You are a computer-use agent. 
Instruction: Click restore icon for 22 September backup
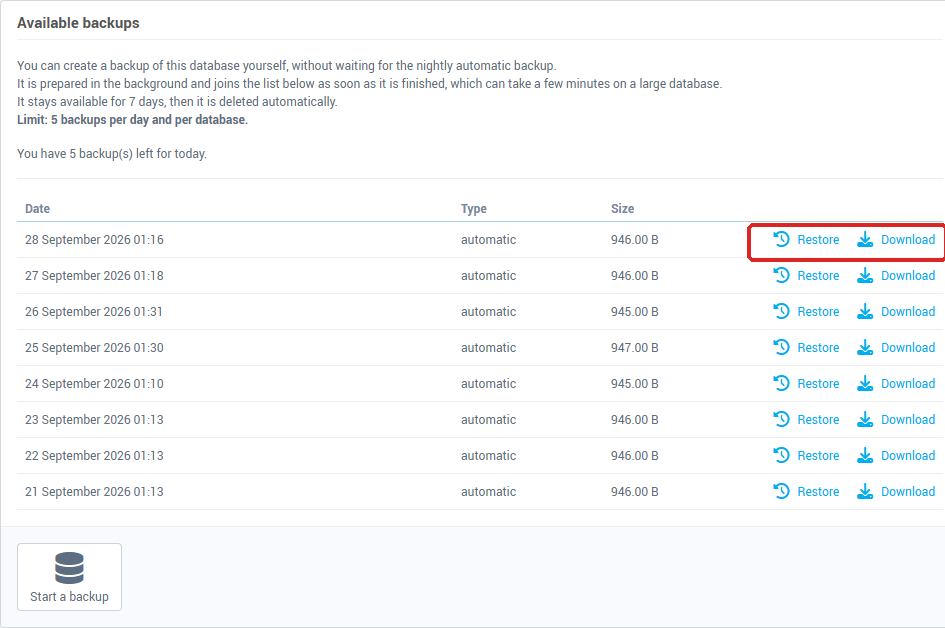point(782,456)
